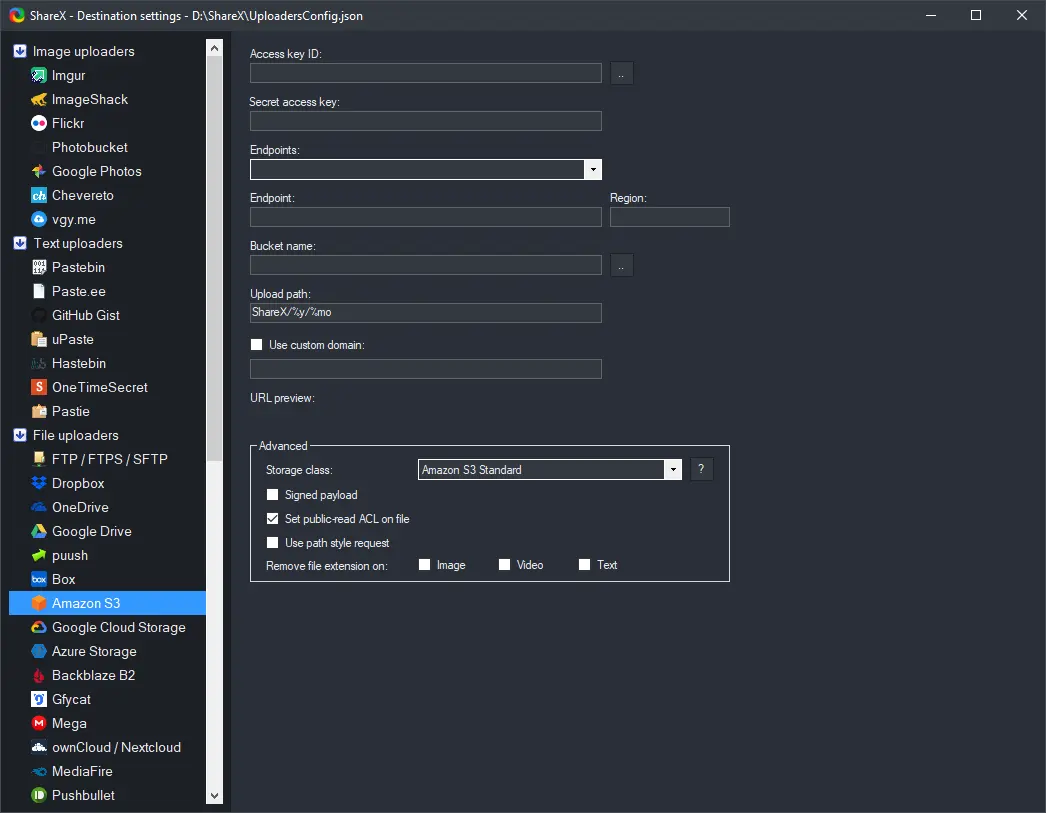Select Google Cloud Storage in file uploaders
The image size is (1046, 813).
[x=118, y=628]
